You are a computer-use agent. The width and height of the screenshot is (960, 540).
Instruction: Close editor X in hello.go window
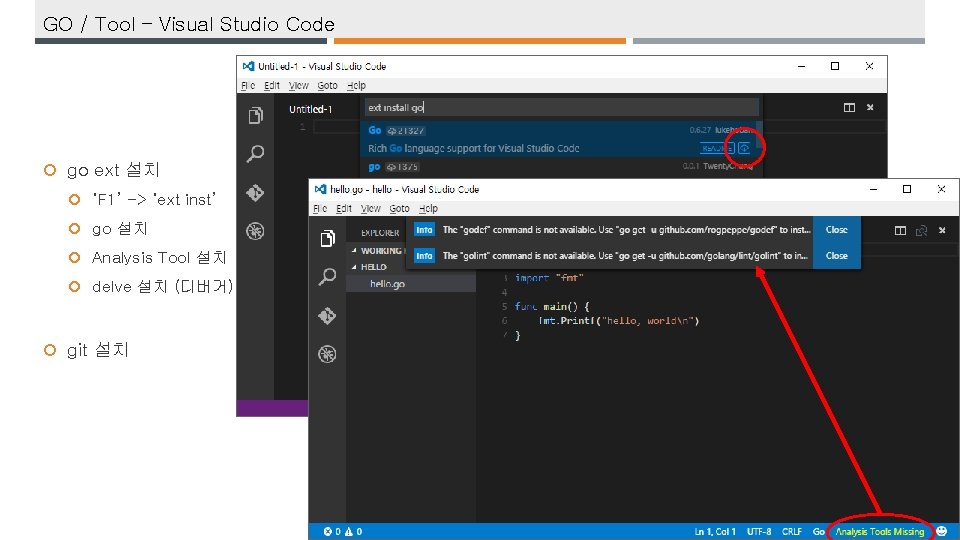pos(942,231)
